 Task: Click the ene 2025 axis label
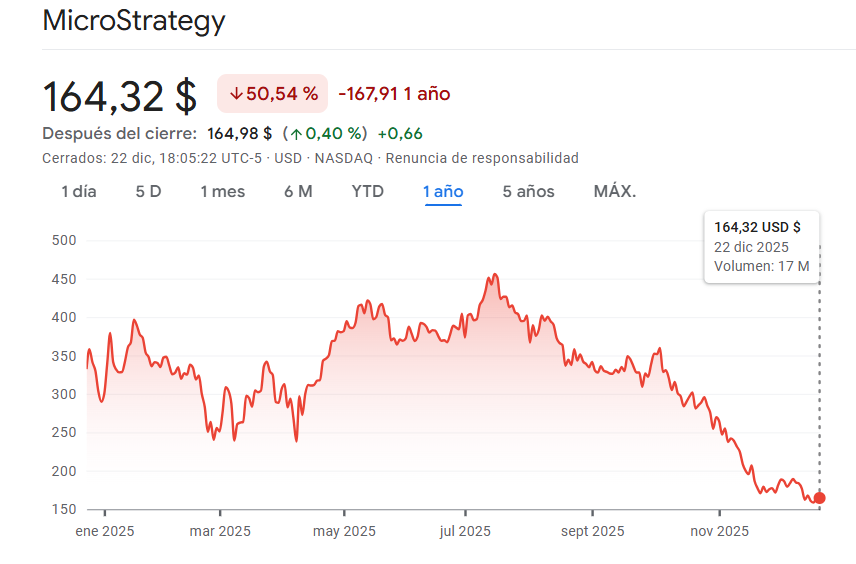point(104,531)
